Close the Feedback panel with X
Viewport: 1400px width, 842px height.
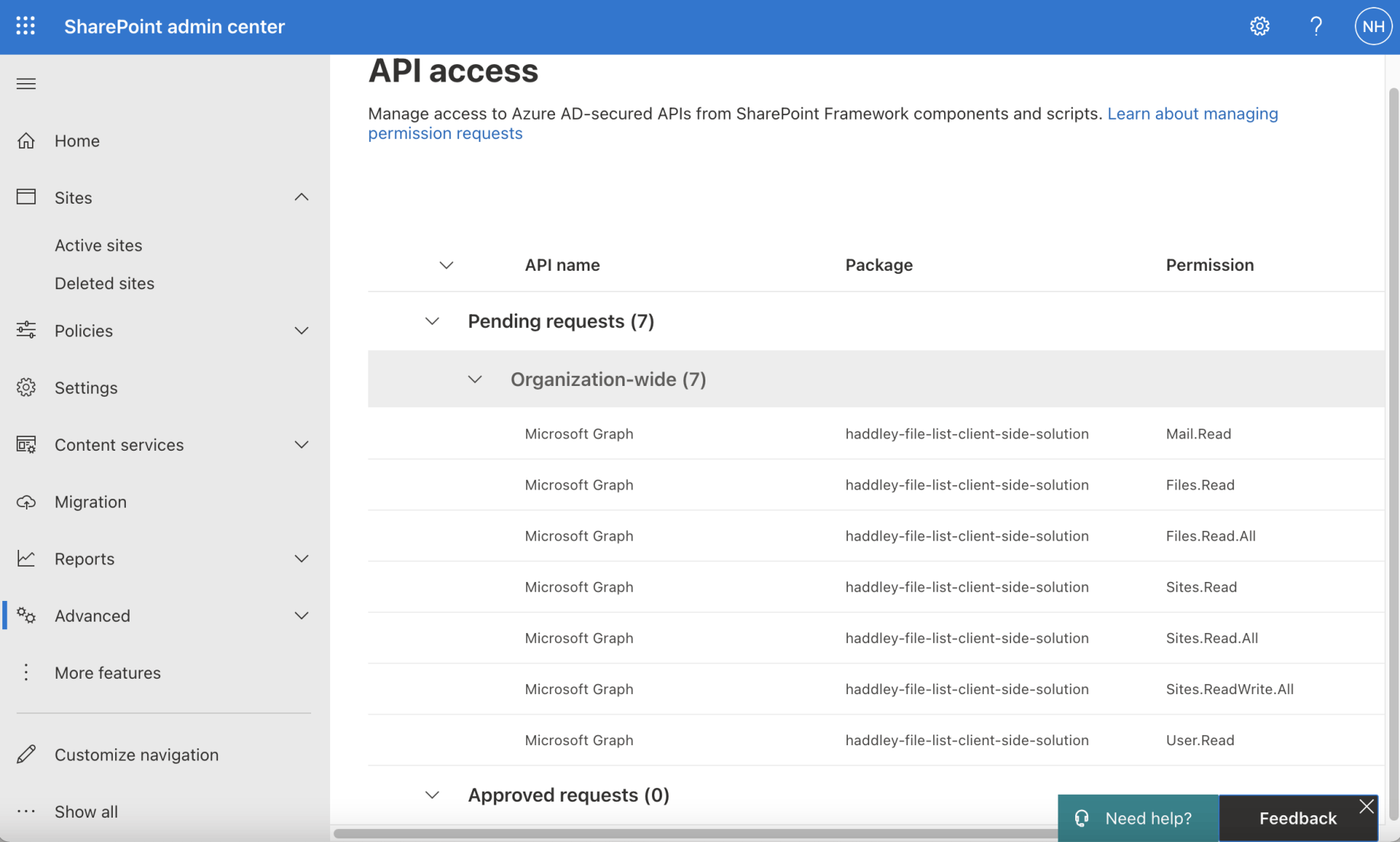(1366, 806)
